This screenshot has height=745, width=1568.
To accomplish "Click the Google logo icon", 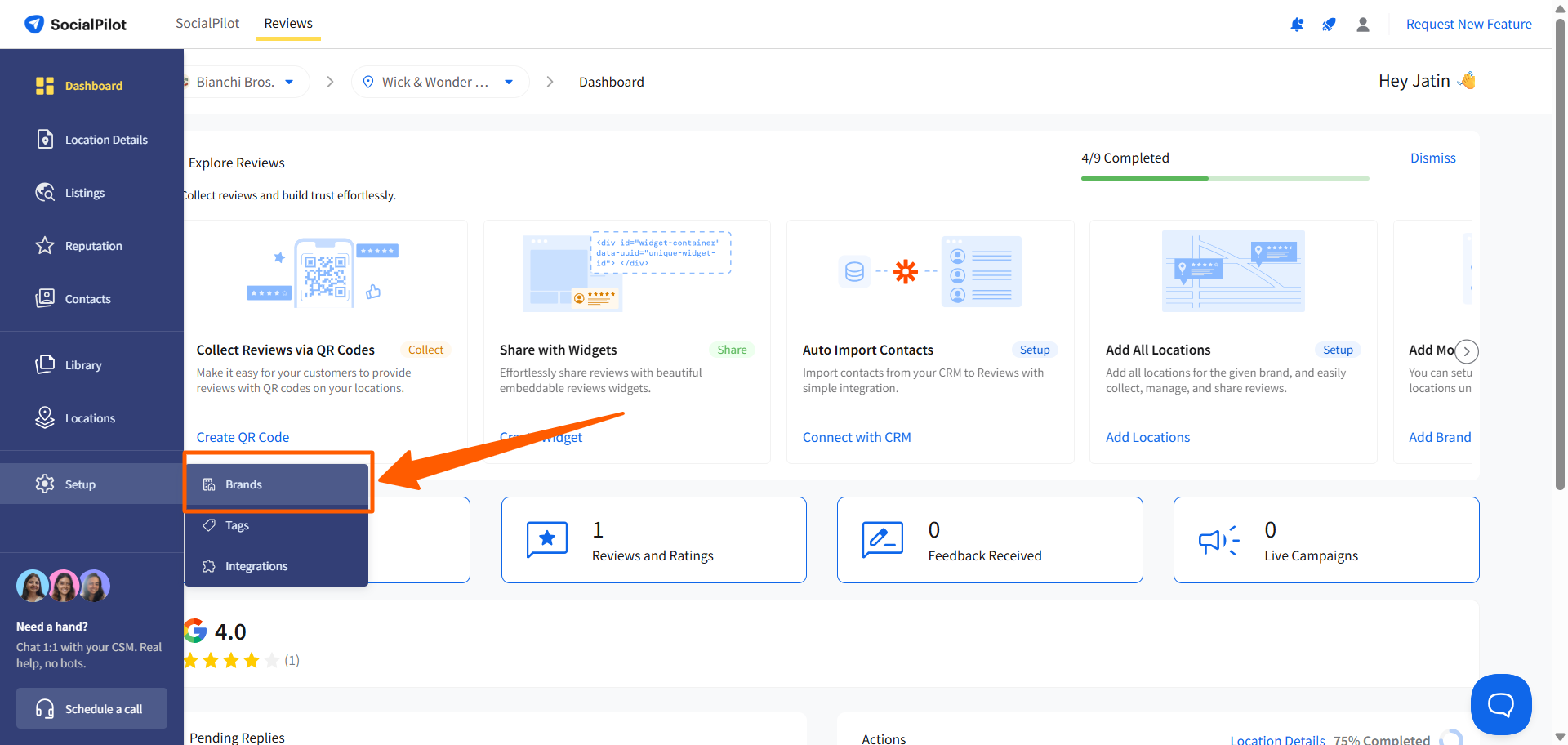I will coord(194,631).
